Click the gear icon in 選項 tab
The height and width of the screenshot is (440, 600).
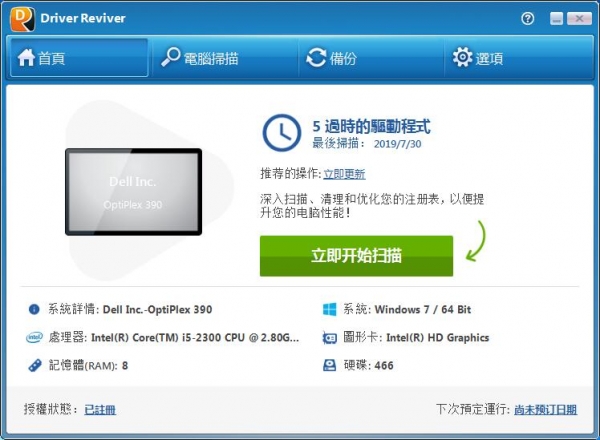462,58
